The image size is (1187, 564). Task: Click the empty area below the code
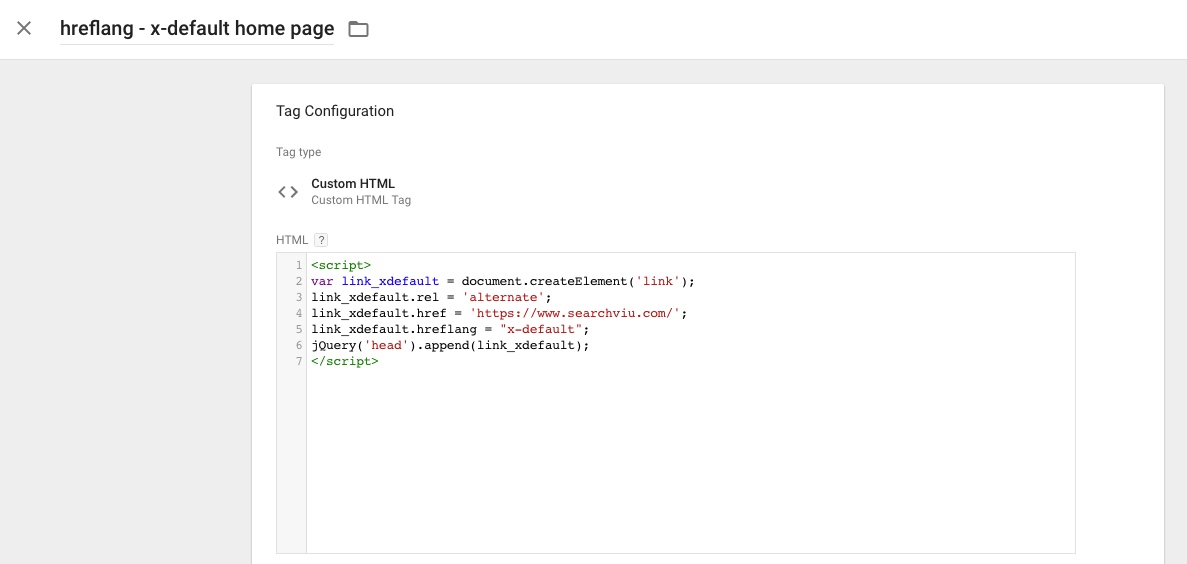tap(690, 460)
